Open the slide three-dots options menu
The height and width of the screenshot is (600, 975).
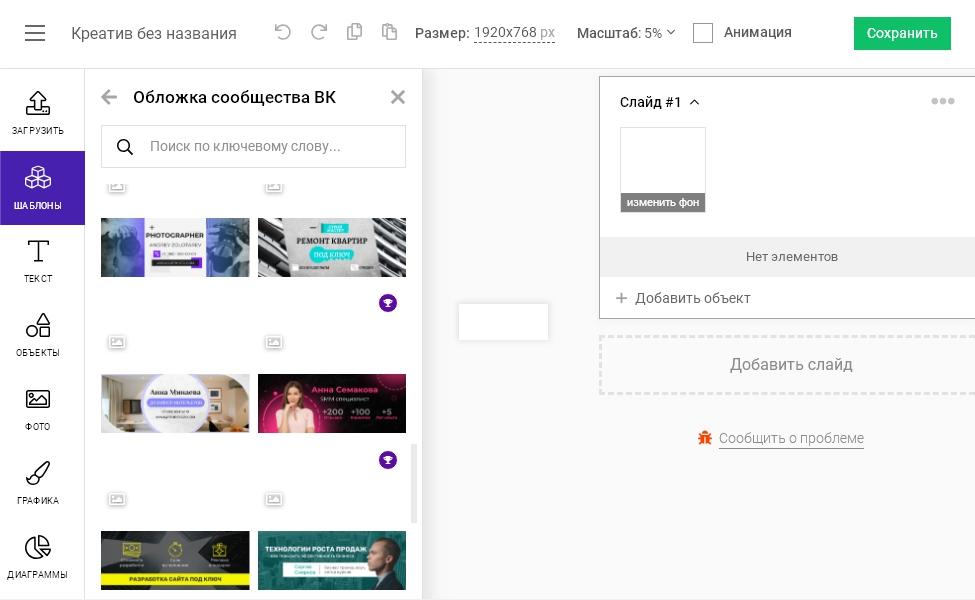pyautogui.click(x=942, y=101)
